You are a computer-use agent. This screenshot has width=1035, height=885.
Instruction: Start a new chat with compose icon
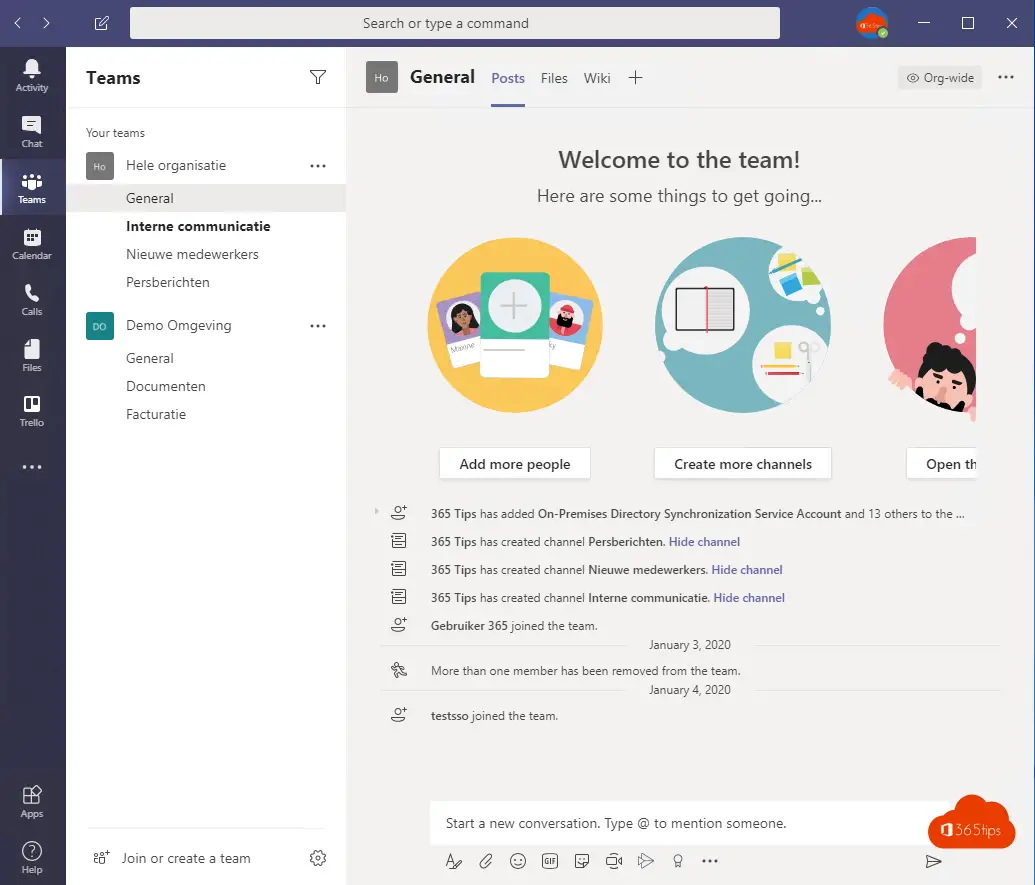pos(102,23)
